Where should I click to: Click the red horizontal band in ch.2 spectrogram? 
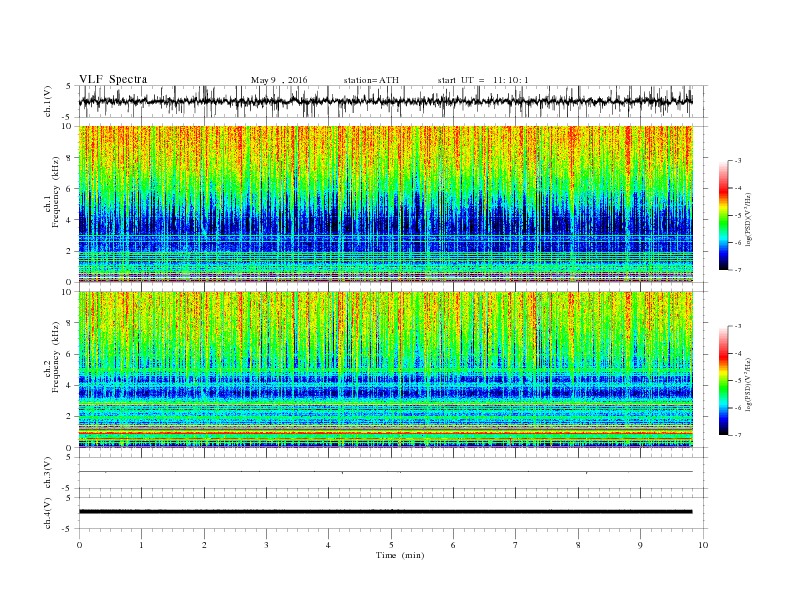tap(385, 433)
